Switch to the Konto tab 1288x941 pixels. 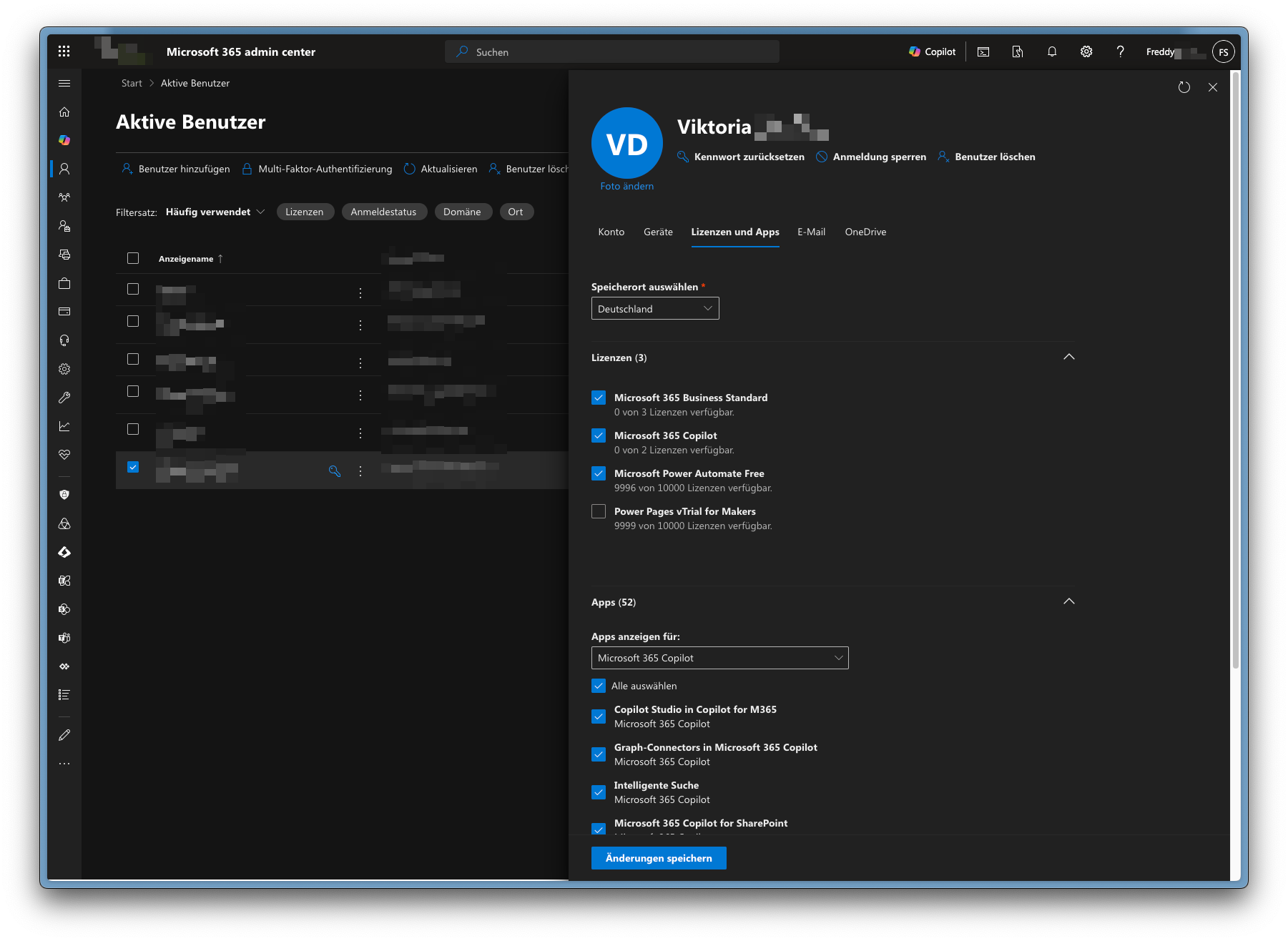coord(611,232)
